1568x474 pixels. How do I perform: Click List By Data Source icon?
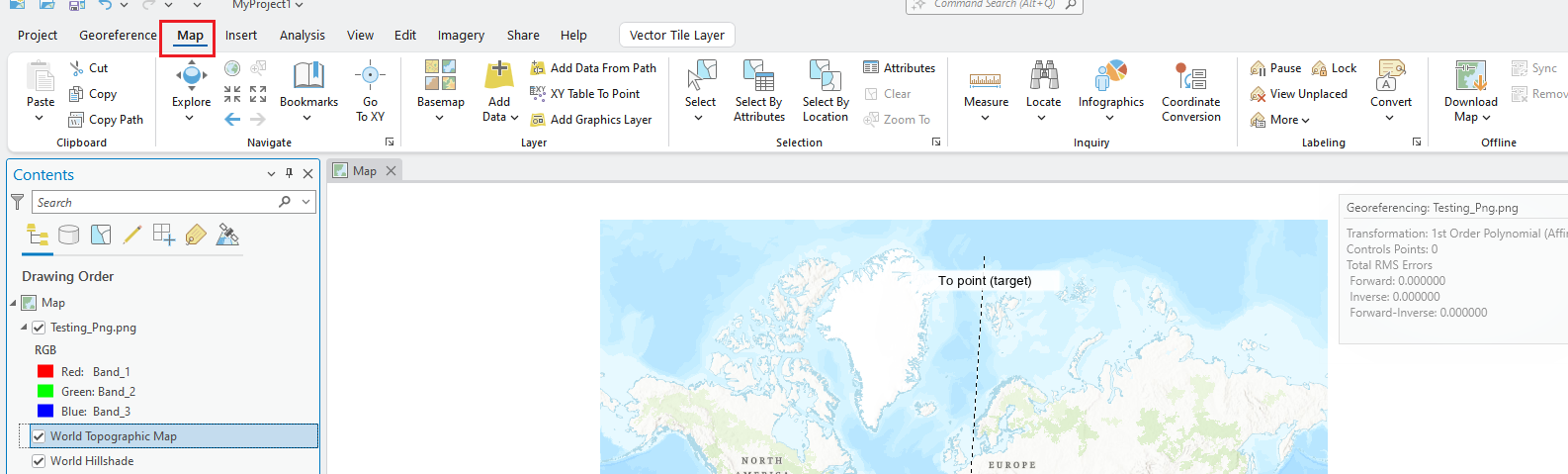[x=68, y=235]
